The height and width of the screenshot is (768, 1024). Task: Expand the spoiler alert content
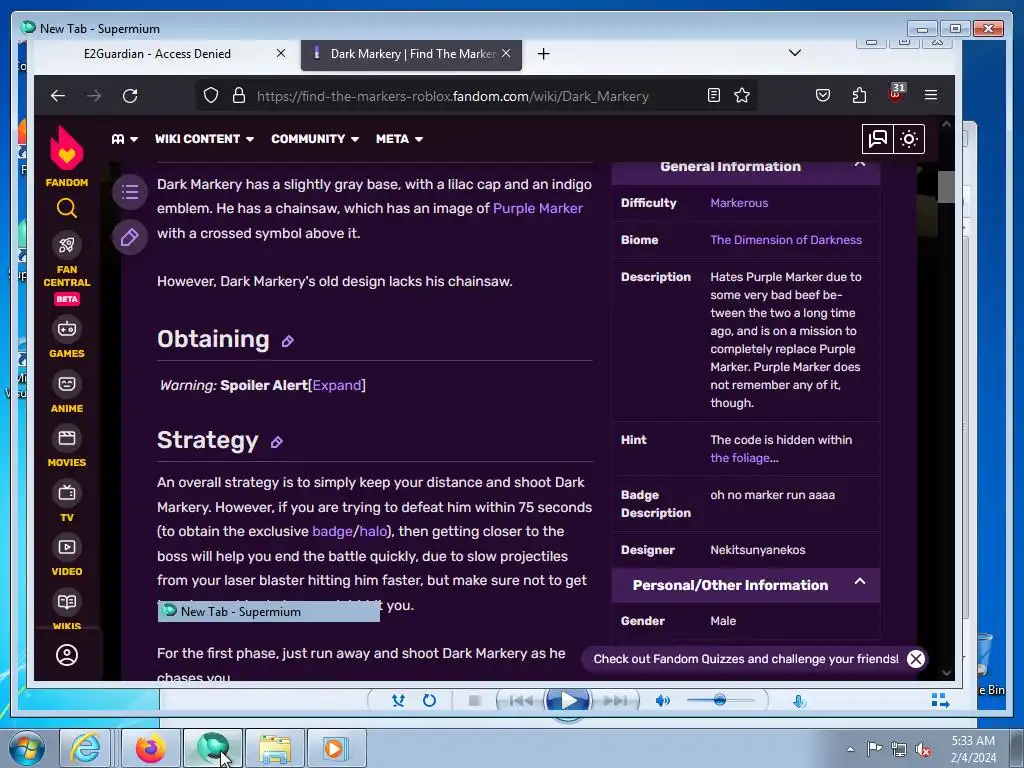pyautogui.click(x=336, y=385)
